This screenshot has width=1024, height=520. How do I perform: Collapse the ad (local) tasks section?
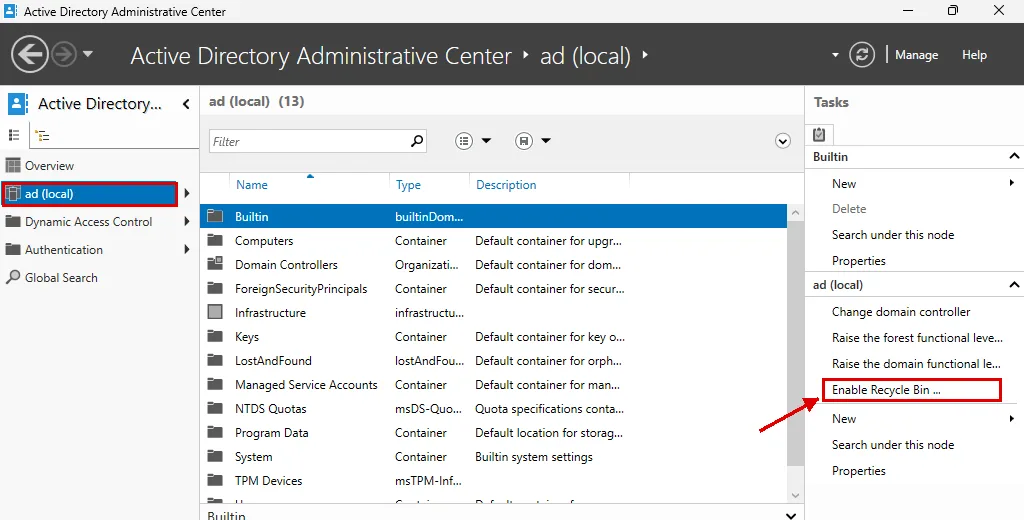1014,284
